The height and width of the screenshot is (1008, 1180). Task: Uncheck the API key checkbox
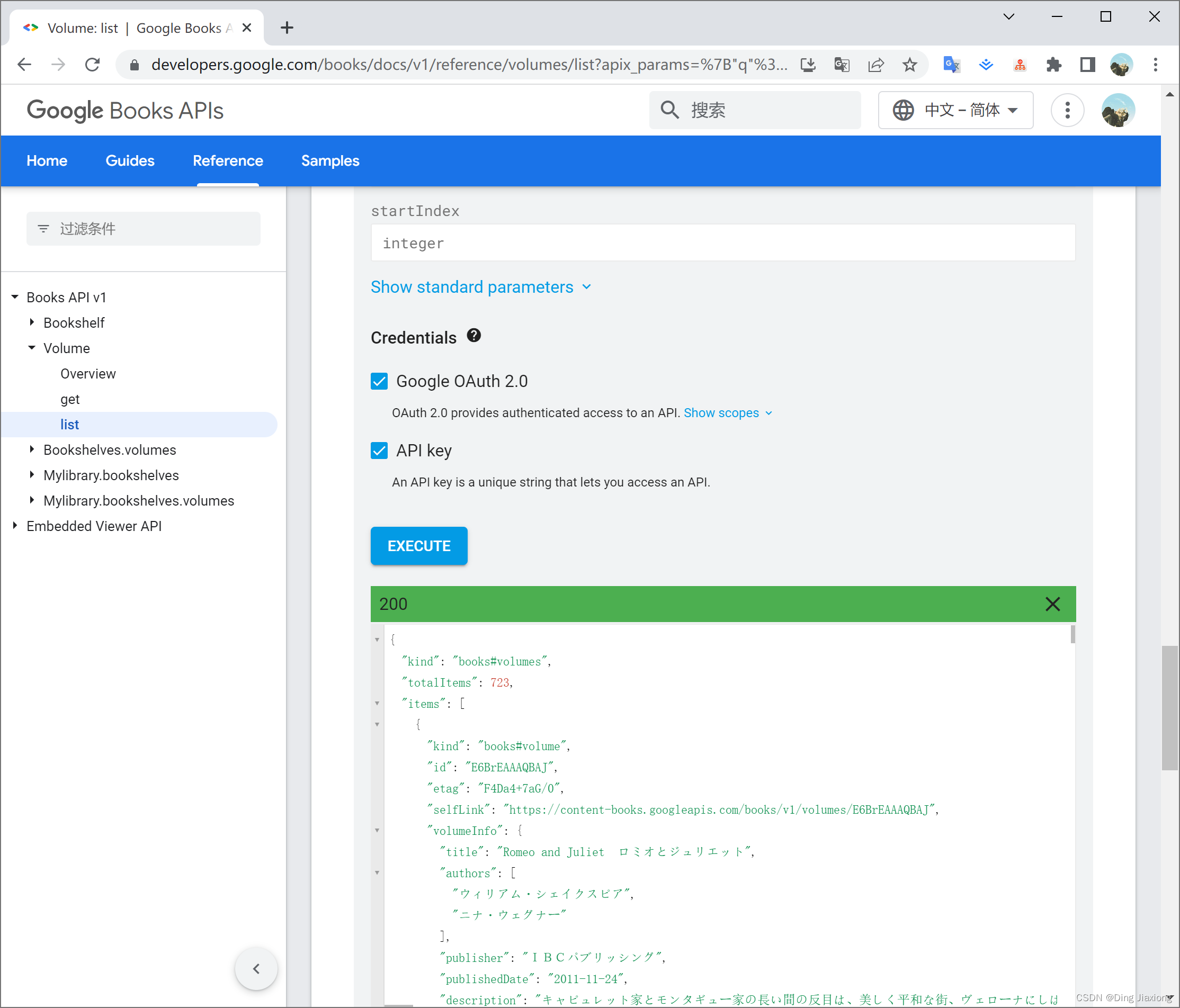379,451
